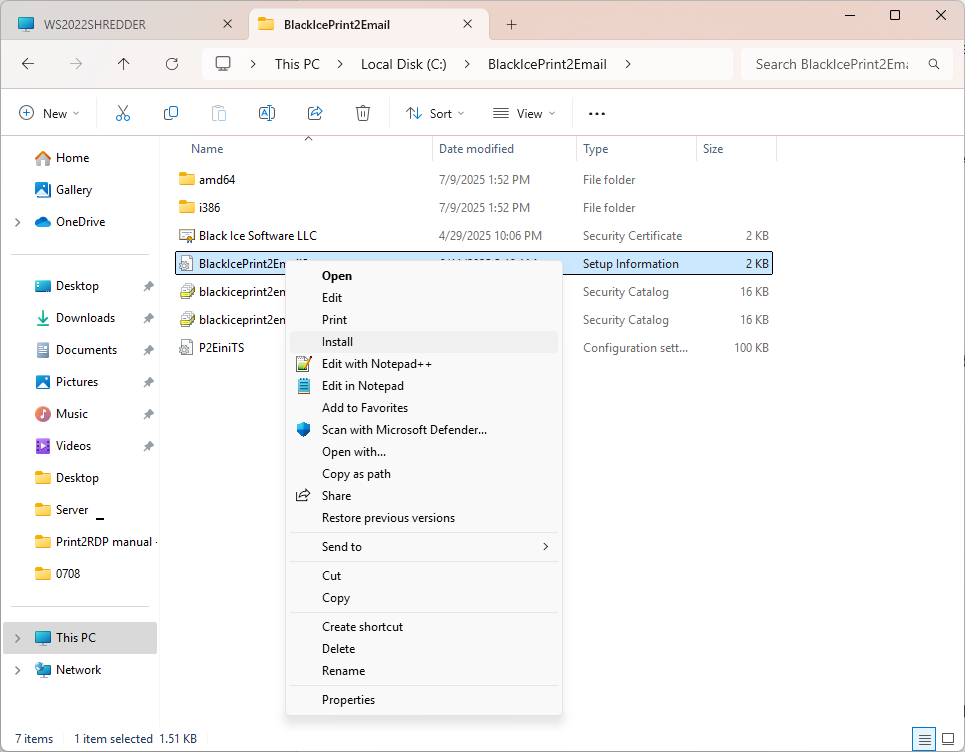Choose Install from the context menu

pos(338,342)
